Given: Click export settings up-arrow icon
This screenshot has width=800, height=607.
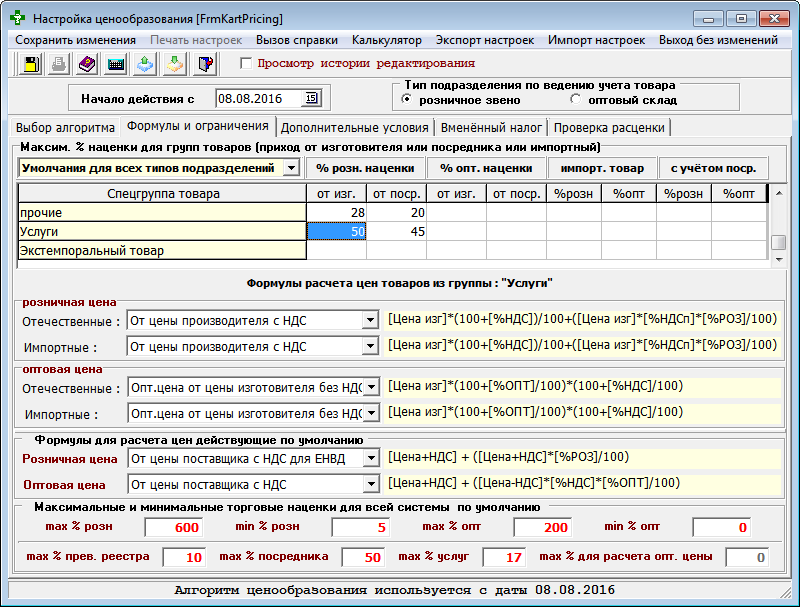Looking at the screenshot, I should [146, 64].
